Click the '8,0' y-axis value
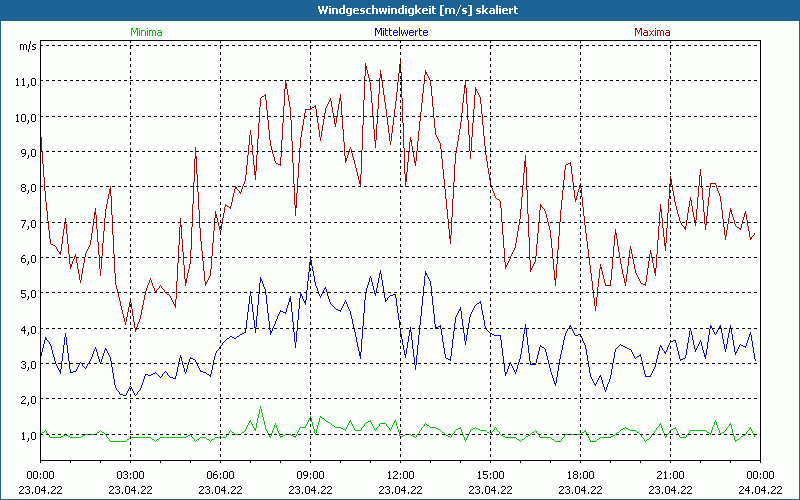The height and width of the screenshot is (500, 800). point(28,188)
